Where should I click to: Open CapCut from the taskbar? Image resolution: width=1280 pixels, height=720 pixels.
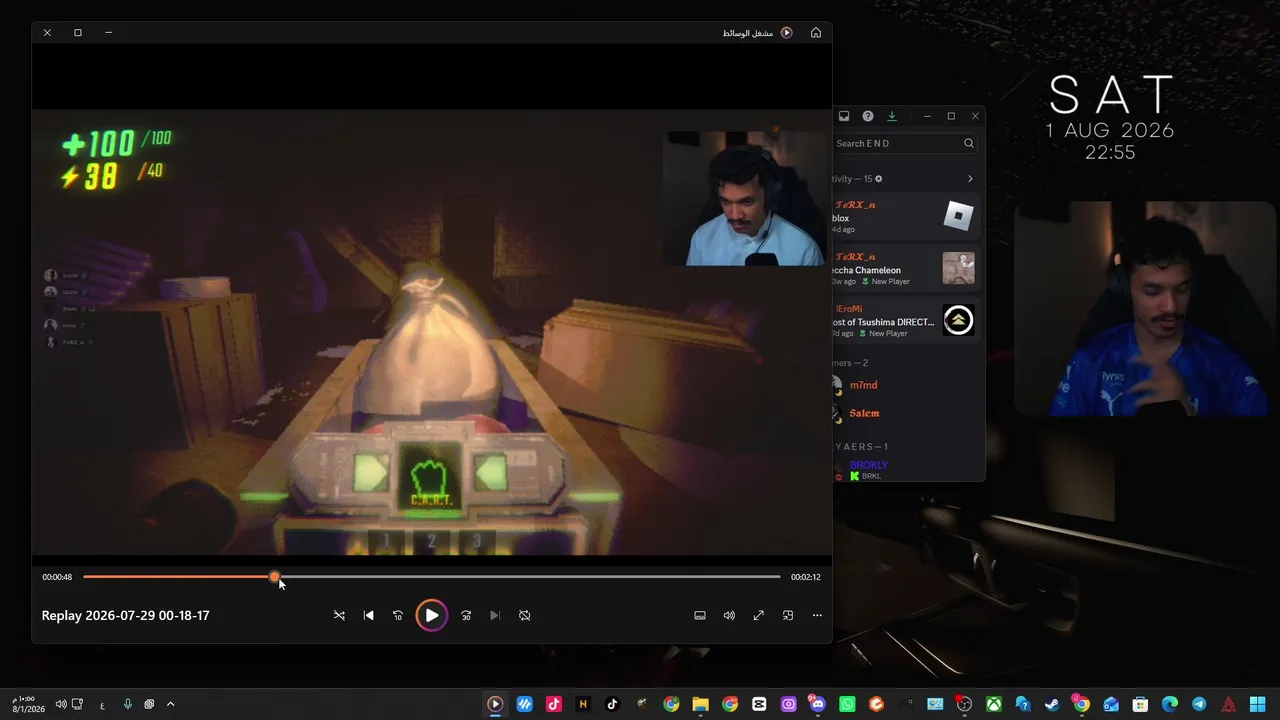click(x=759, y=704)
